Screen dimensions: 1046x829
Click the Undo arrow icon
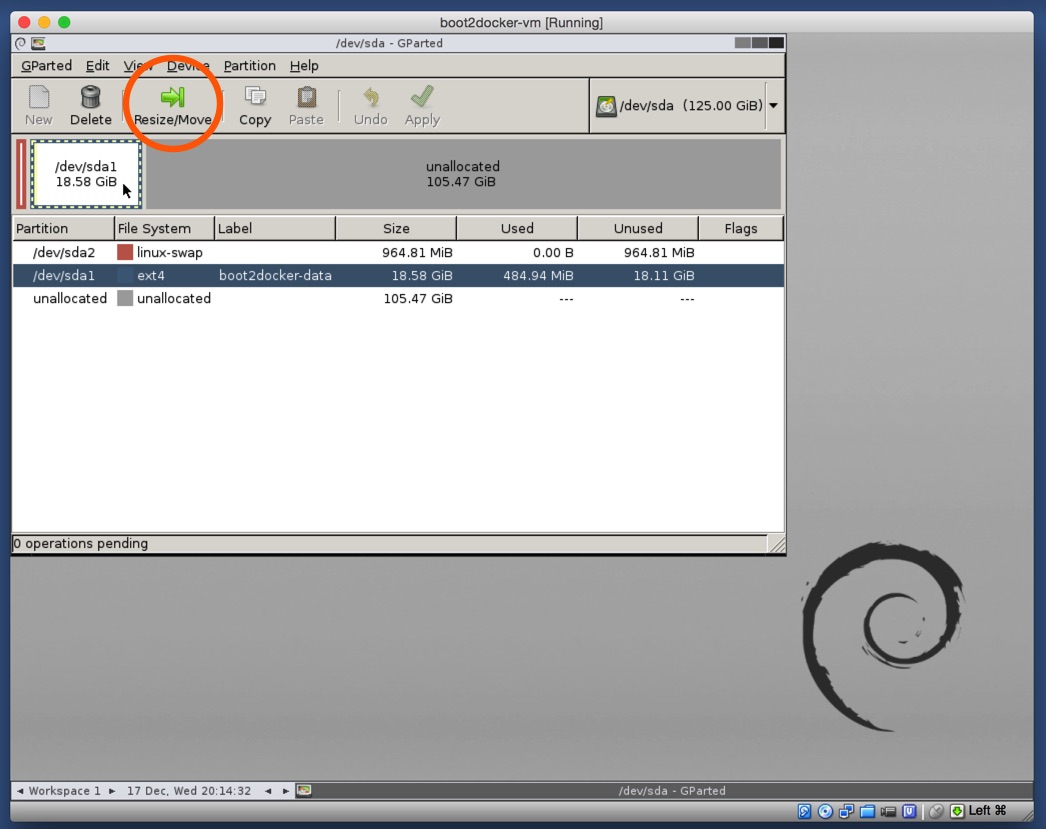click(371, 97)
